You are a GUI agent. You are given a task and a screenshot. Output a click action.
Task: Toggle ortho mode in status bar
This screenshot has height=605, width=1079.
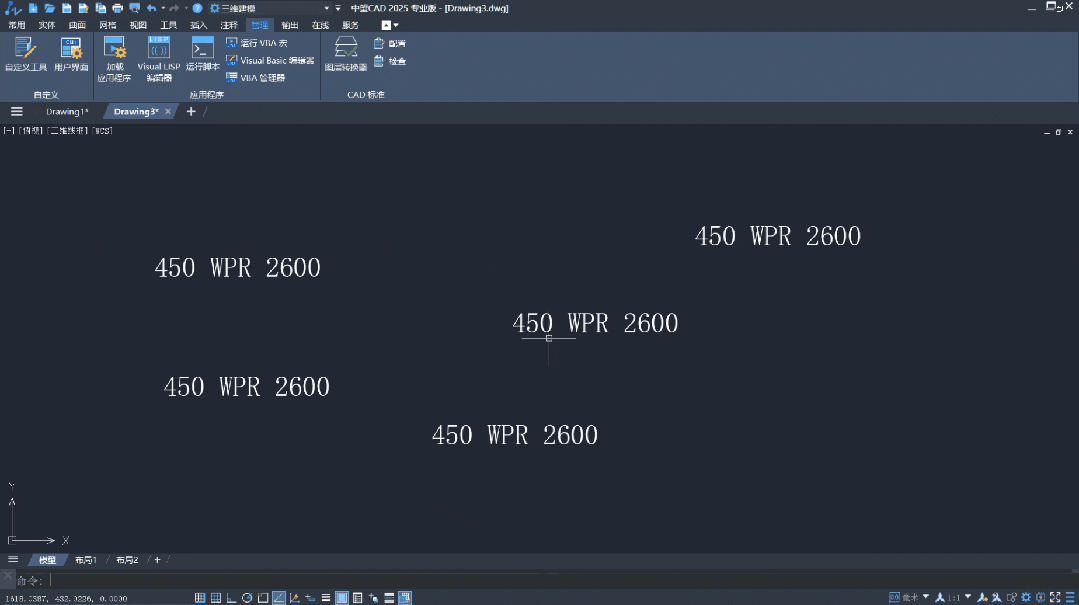coord(232,598)
